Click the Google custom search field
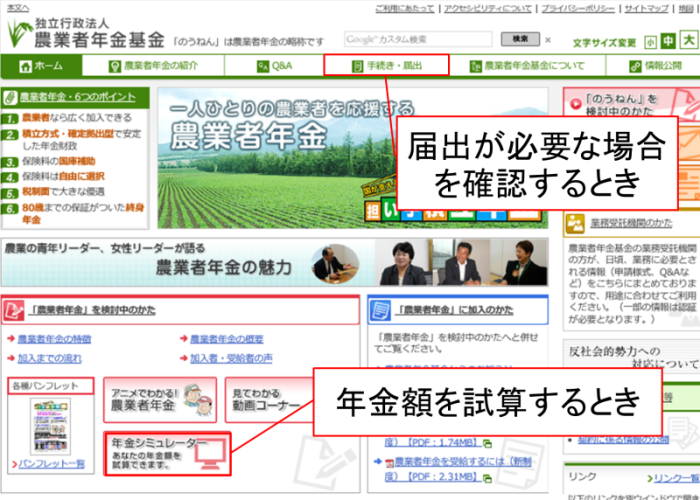 (418, 39)
